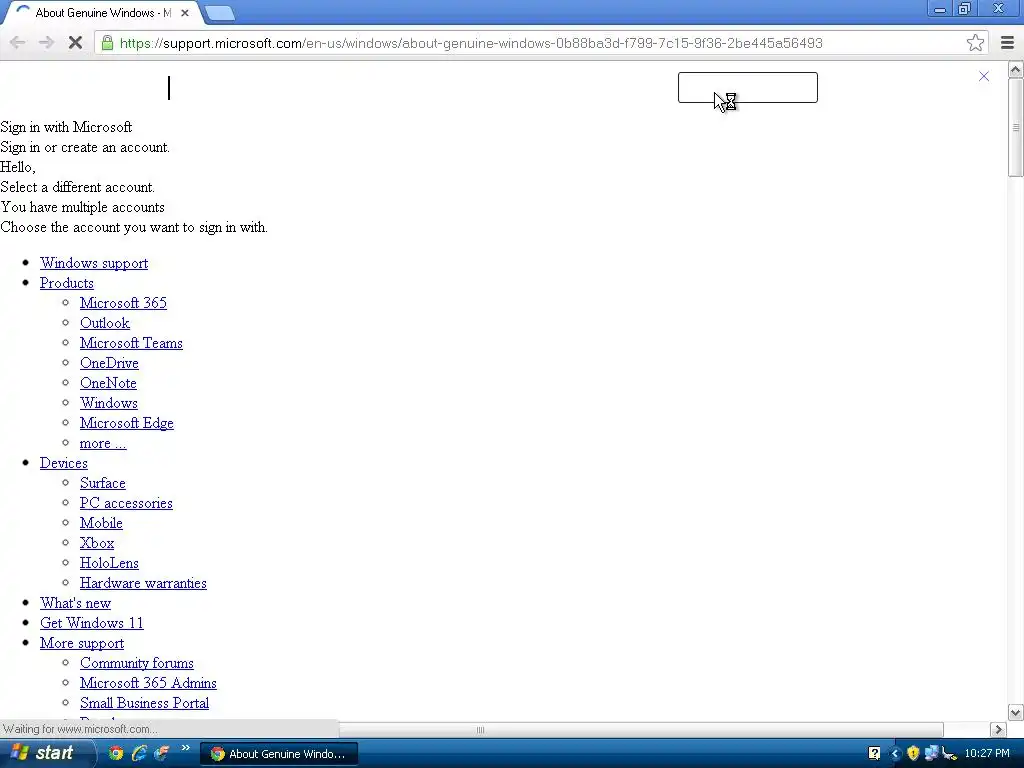This screenshot has width=1024, height=768.
Task: Click the About Genuine Windows taskbar button
Action: click(x=278, y=754)
